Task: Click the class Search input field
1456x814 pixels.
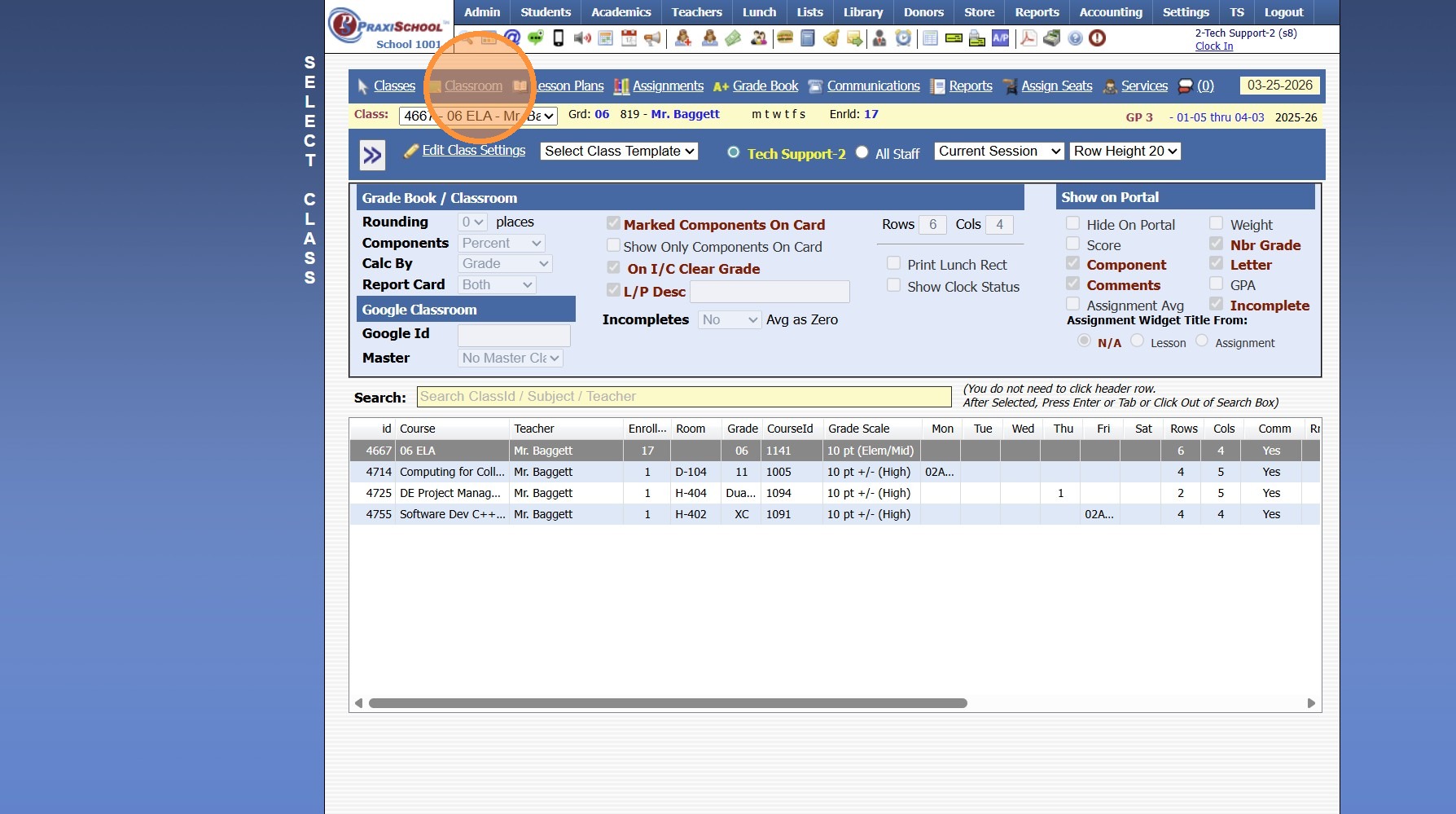Action: coord(683,397)
